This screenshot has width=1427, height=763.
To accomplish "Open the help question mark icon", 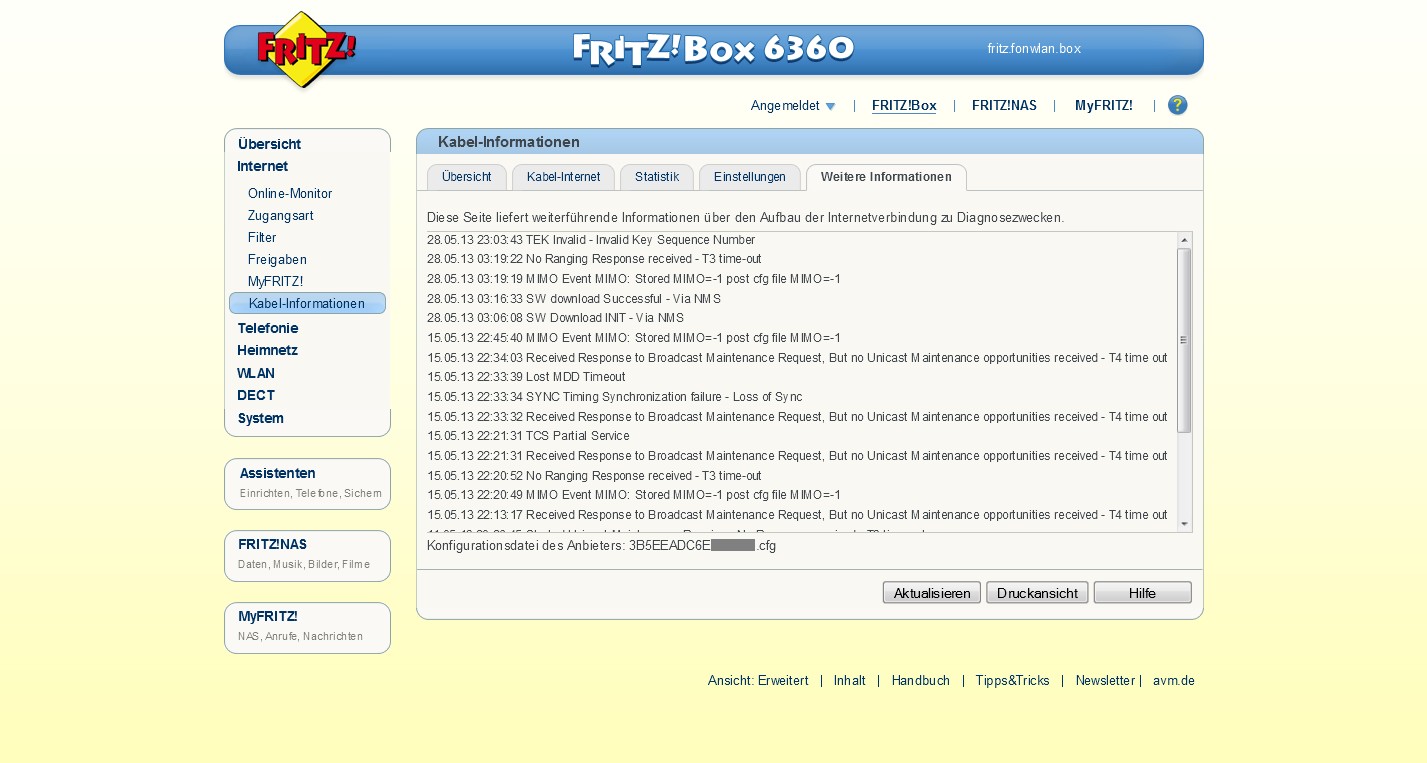I will [x=1178, y=105].
